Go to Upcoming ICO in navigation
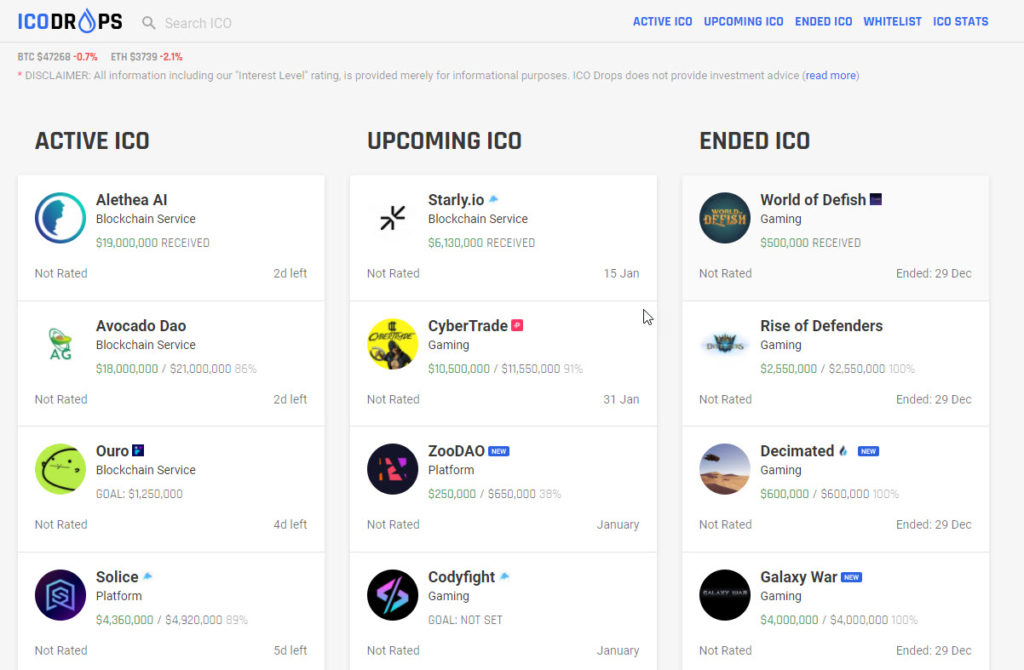Screen dimensions: 1024x670 743,22
